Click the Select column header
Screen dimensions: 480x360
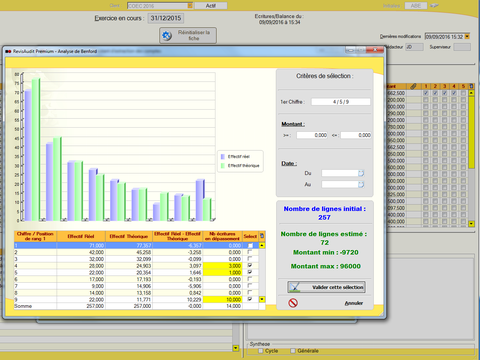coord(250,236)
